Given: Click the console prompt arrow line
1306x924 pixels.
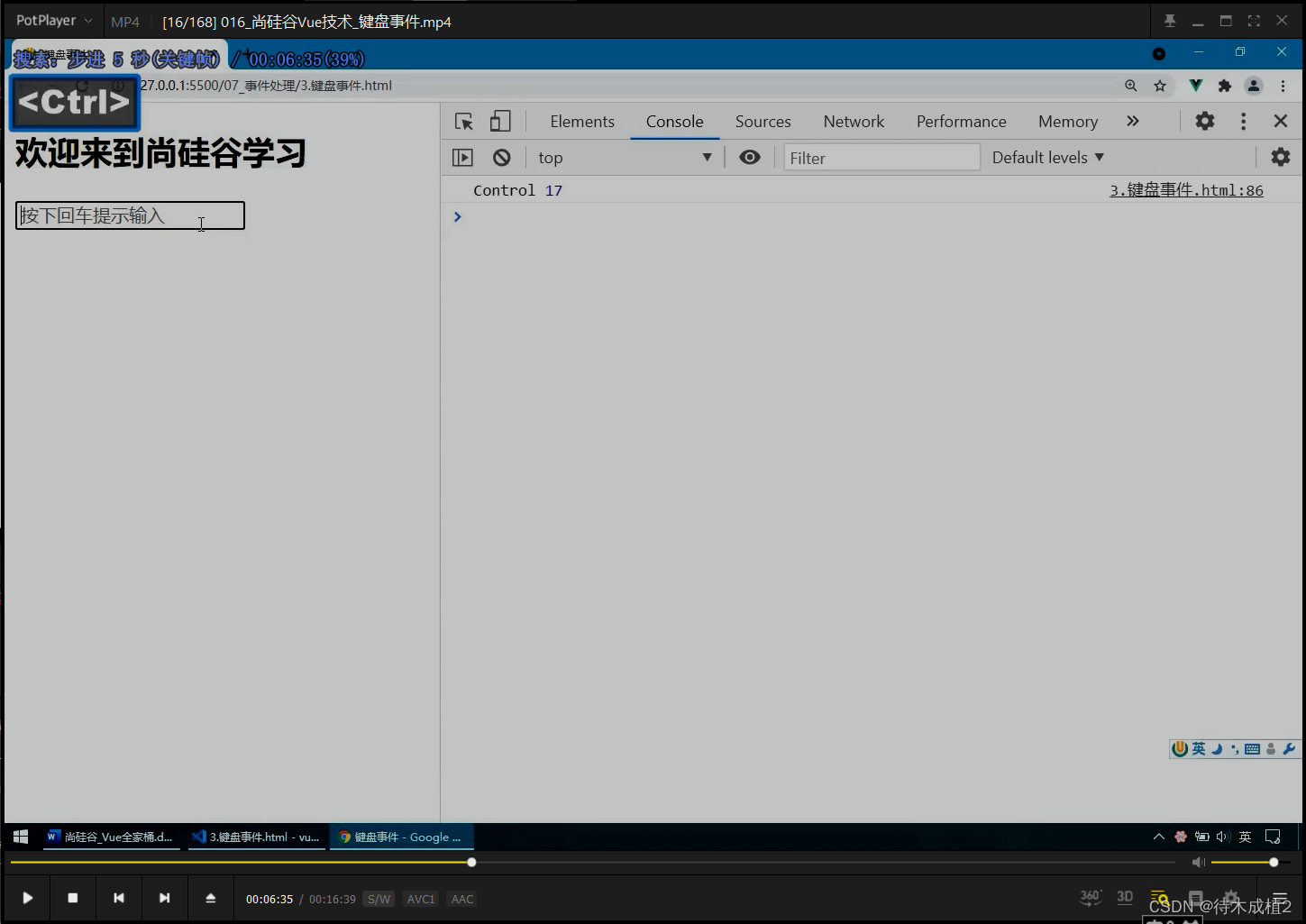Looking at the screenshot, I should (457, 216).
